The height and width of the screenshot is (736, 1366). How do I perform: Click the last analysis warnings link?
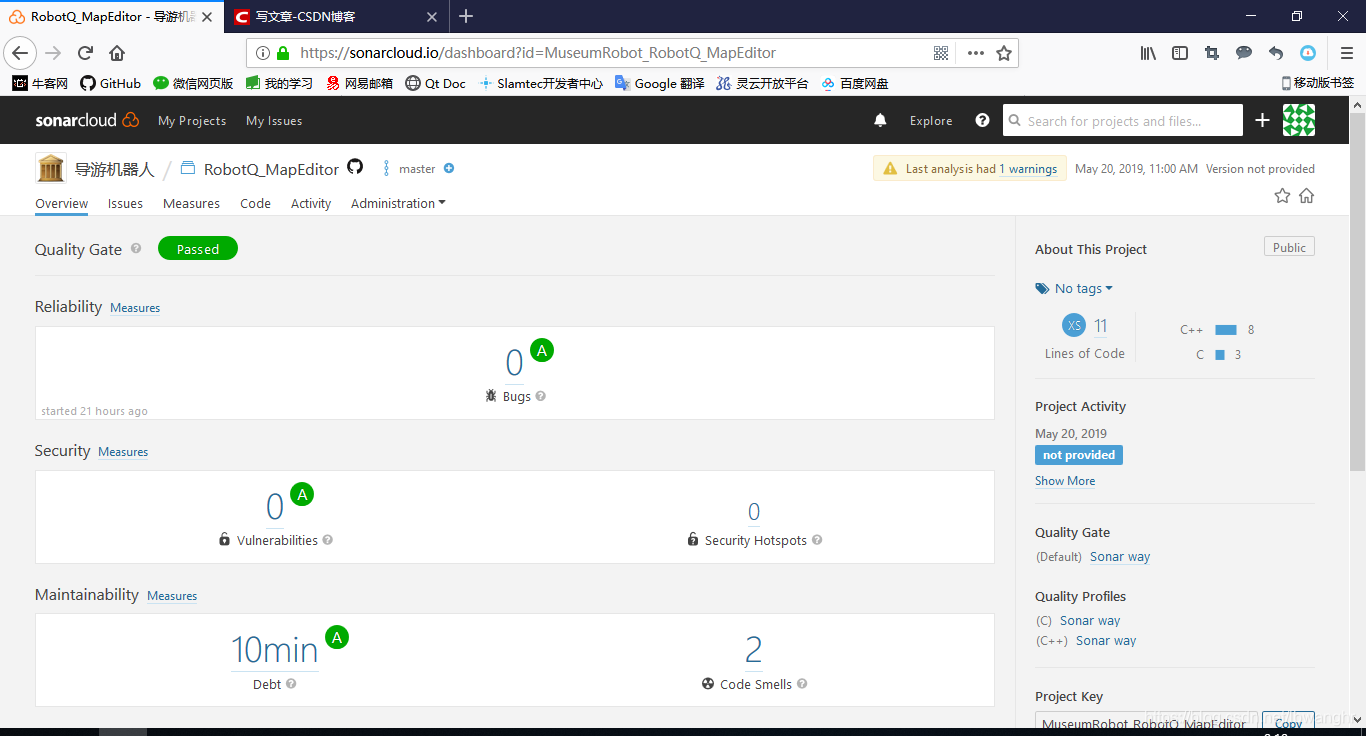tap(1028, 169)
